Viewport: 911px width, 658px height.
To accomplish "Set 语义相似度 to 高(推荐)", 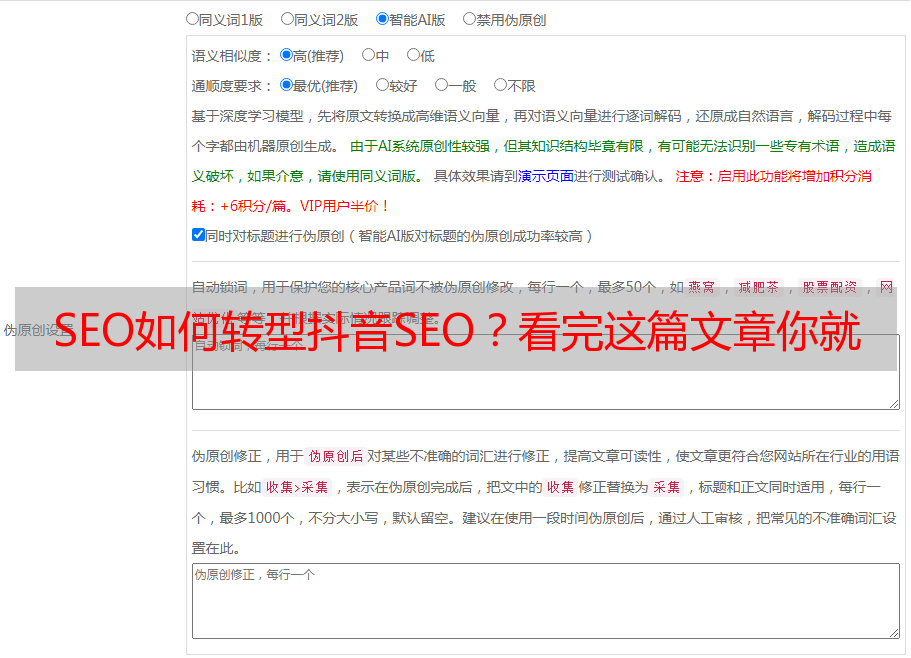I will pos(286,55).
